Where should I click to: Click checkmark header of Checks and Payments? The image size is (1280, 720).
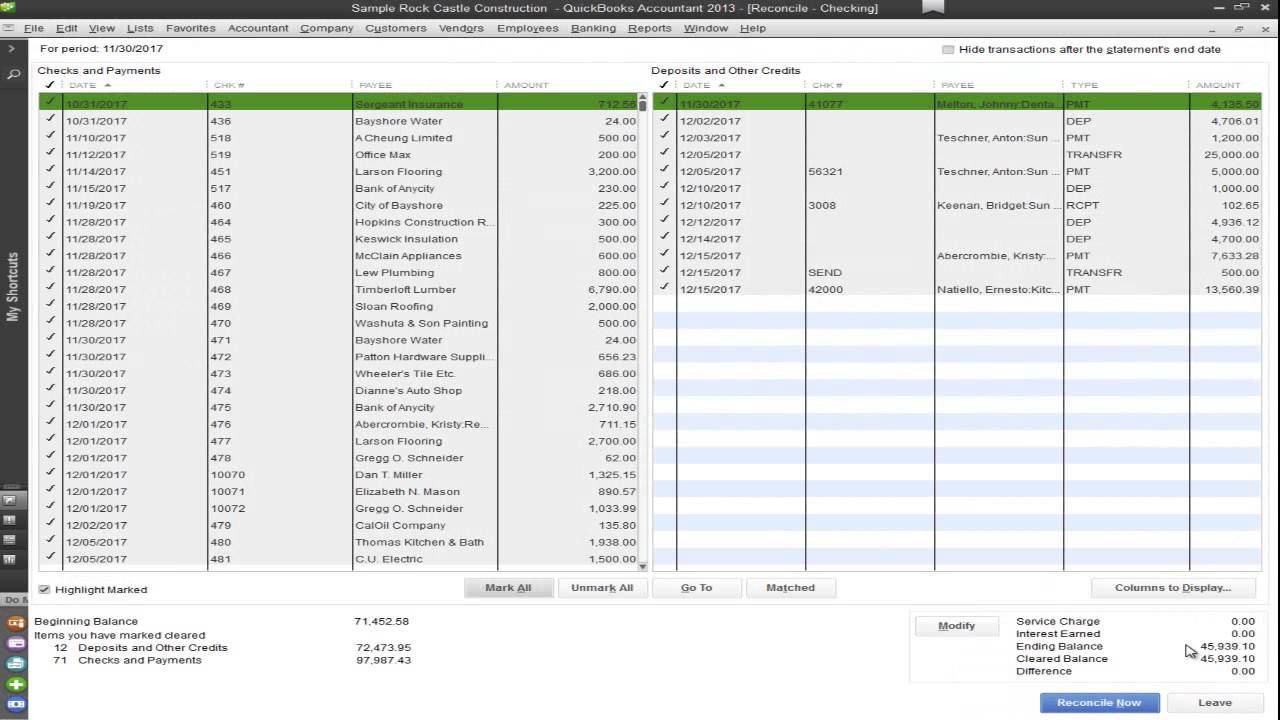(50, 85)
